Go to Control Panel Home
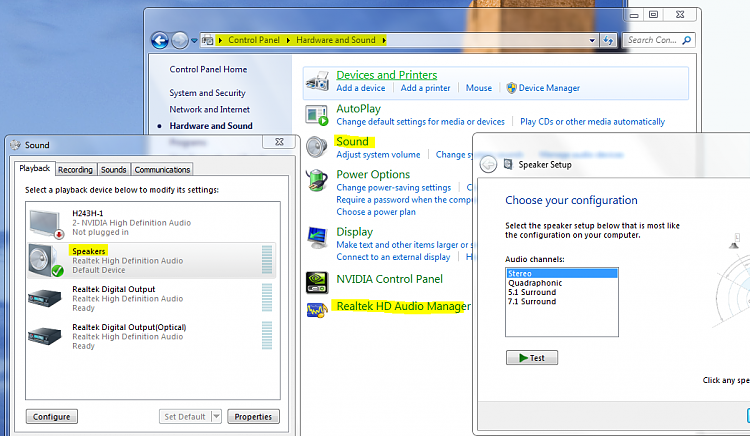 (x=208, y=69)
